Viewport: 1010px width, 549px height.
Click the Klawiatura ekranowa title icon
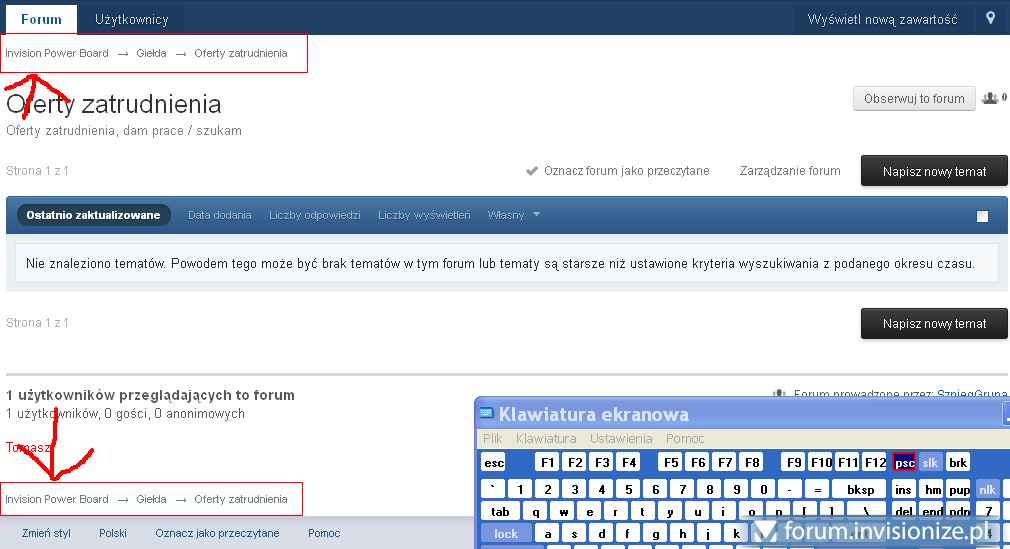[486, 414]
